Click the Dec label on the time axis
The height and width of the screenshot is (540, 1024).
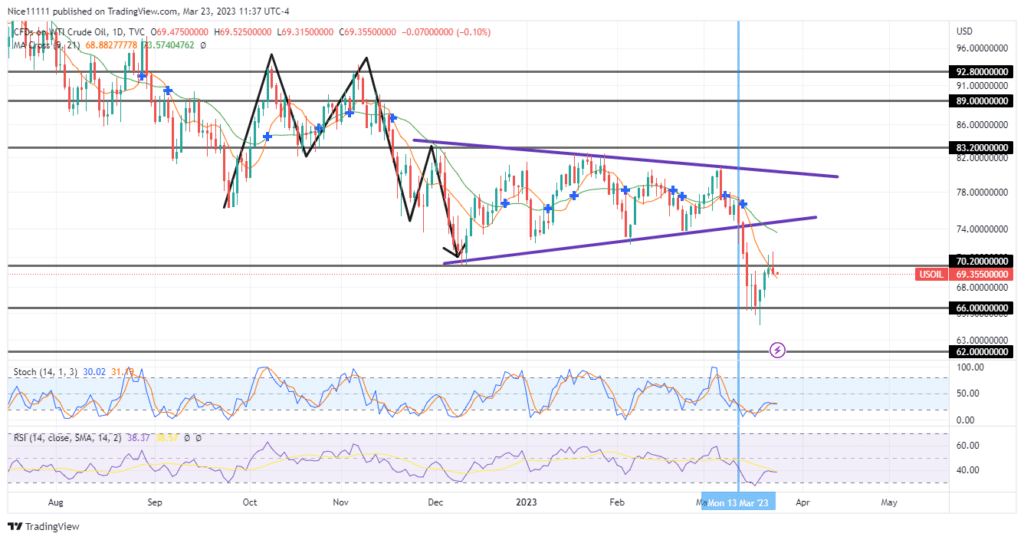pos(436,502)
